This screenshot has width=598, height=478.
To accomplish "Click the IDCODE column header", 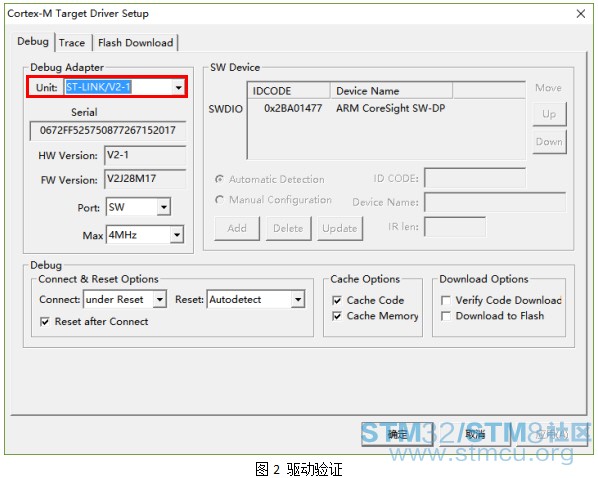I will pyautogui.click(x=289, y=91).
